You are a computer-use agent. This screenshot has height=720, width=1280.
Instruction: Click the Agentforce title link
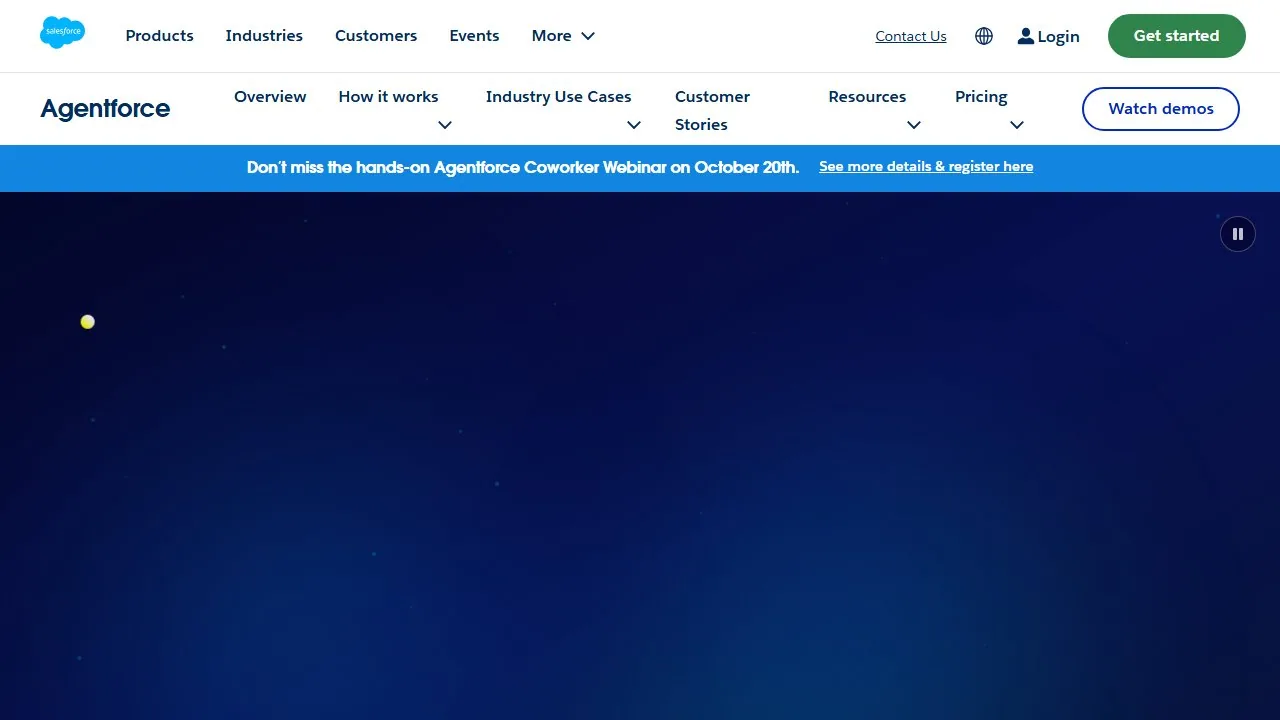105,109
